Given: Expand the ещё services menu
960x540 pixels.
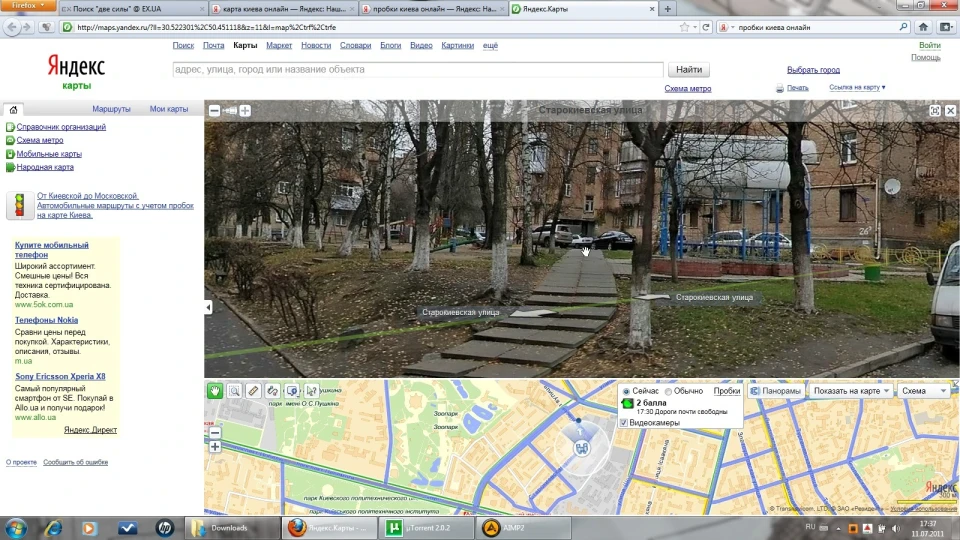Looking at the screenshot, I should point(490,45).
